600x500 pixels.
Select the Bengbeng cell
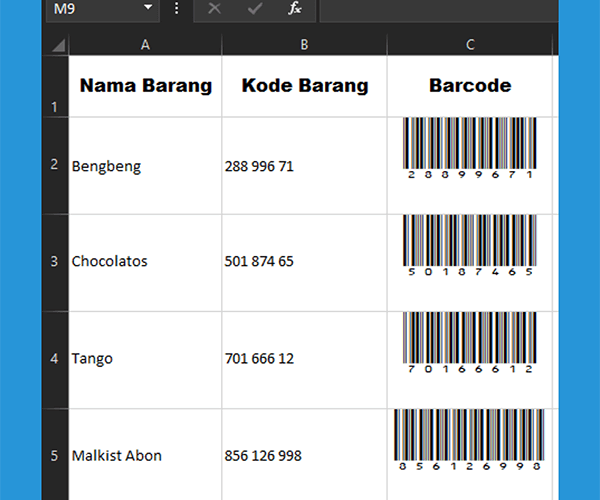(x=145, y=165)
